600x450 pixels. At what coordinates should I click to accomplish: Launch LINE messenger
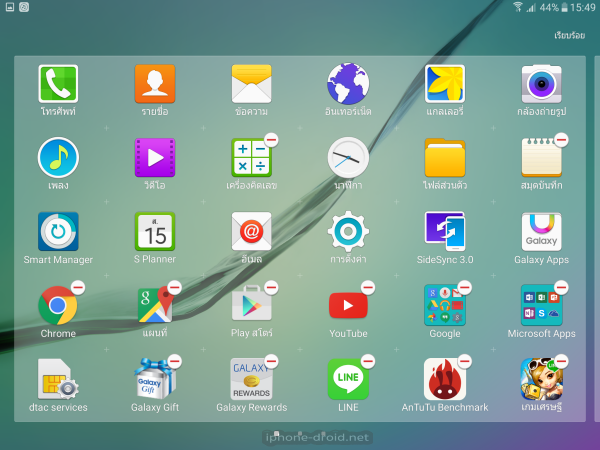pyautogui.click(x=348, y=379)
